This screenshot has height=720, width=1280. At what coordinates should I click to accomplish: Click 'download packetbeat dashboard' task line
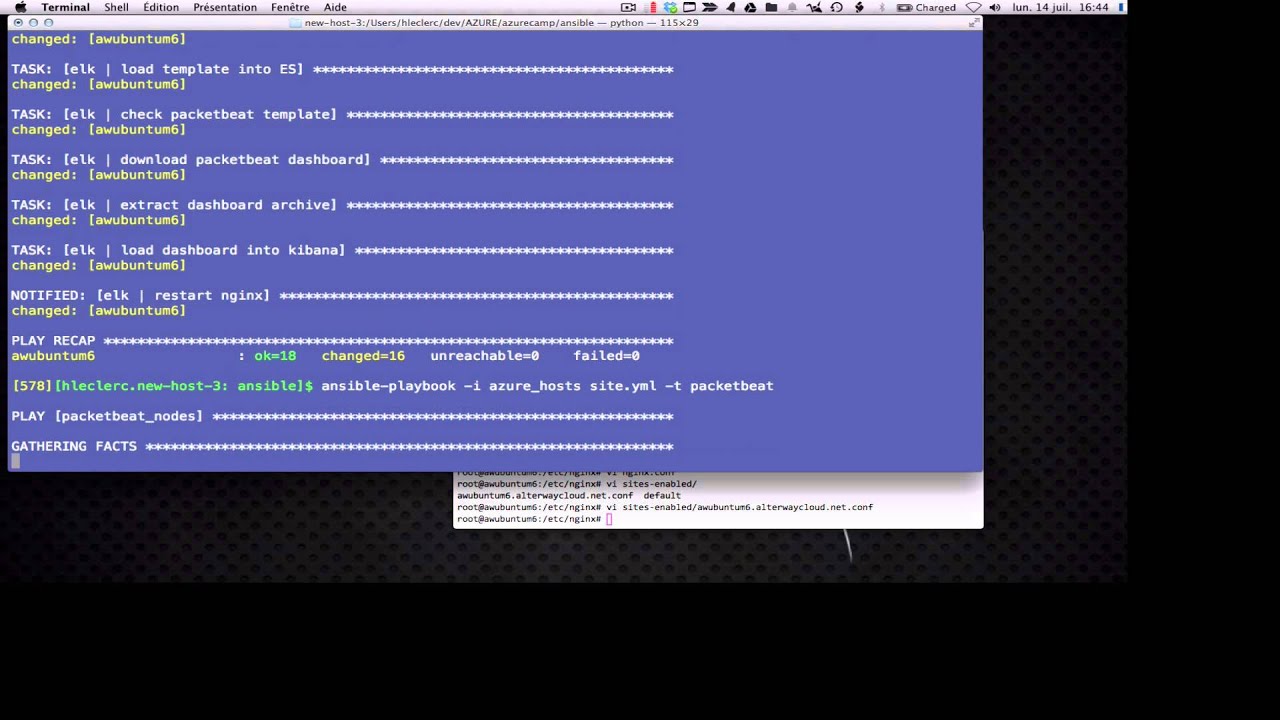[x=342, y=160]
